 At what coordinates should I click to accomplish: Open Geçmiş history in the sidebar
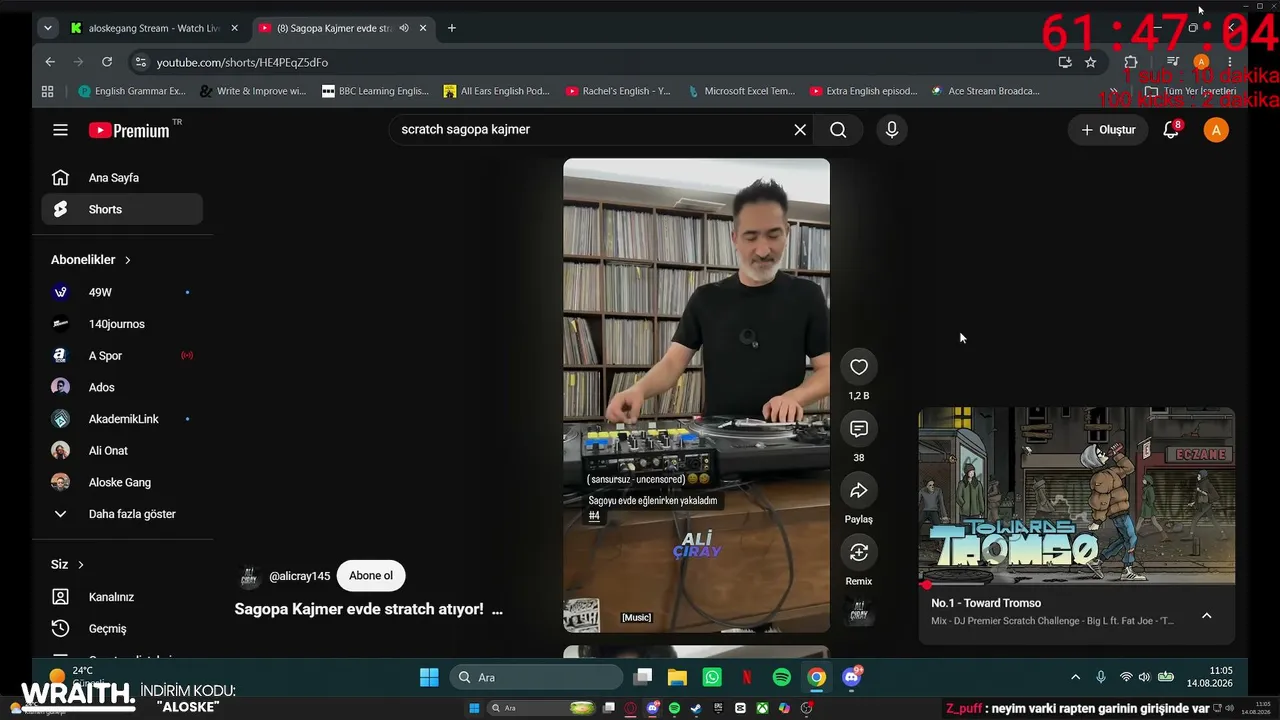[x=122, y=629]
